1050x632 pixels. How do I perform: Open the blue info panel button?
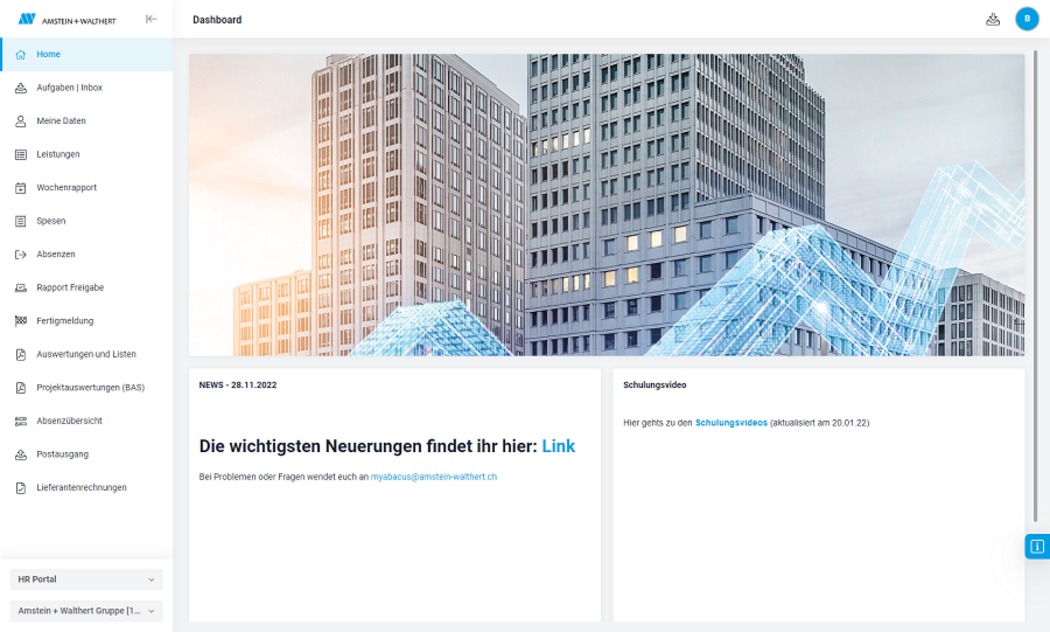1037,546
